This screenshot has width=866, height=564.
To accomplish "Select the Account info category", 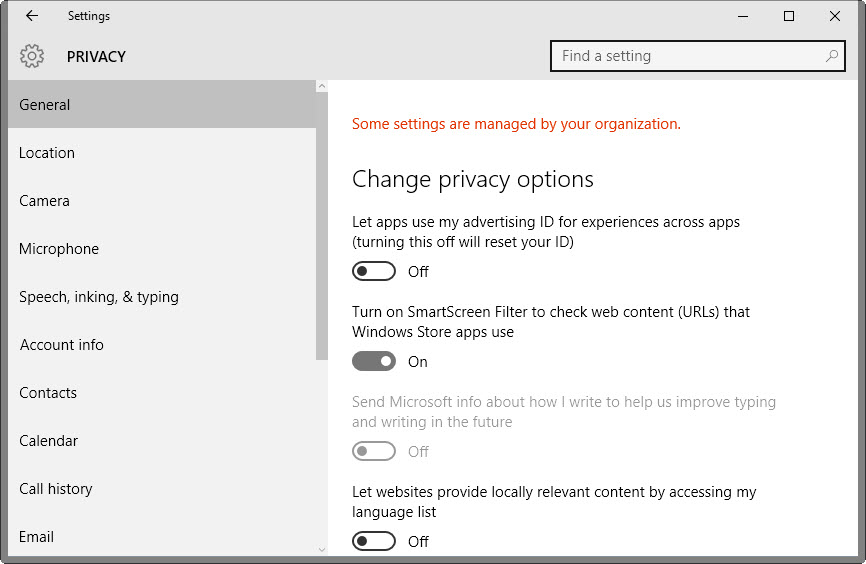I will 62,345.
